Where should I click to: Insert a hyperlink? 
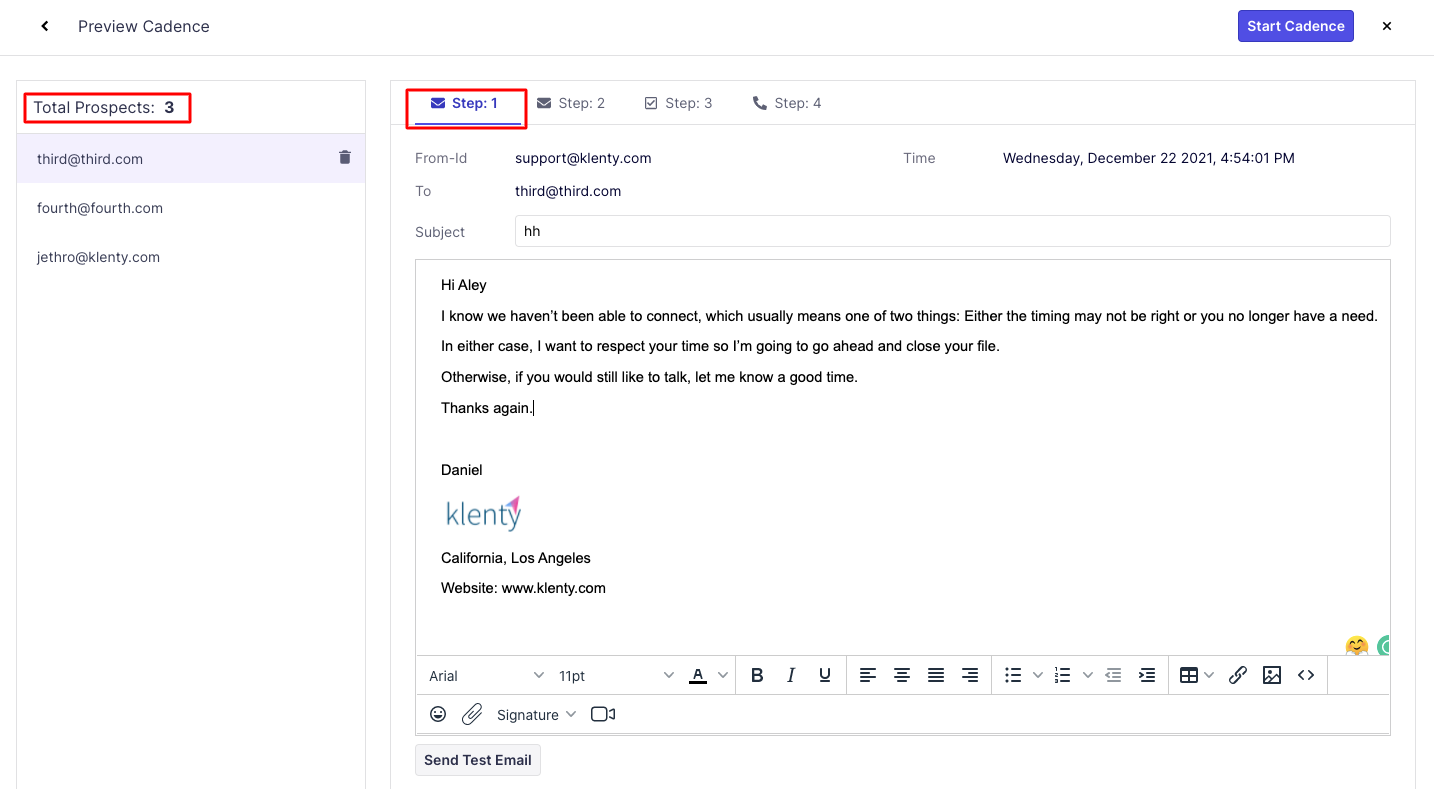point(1238,675)
